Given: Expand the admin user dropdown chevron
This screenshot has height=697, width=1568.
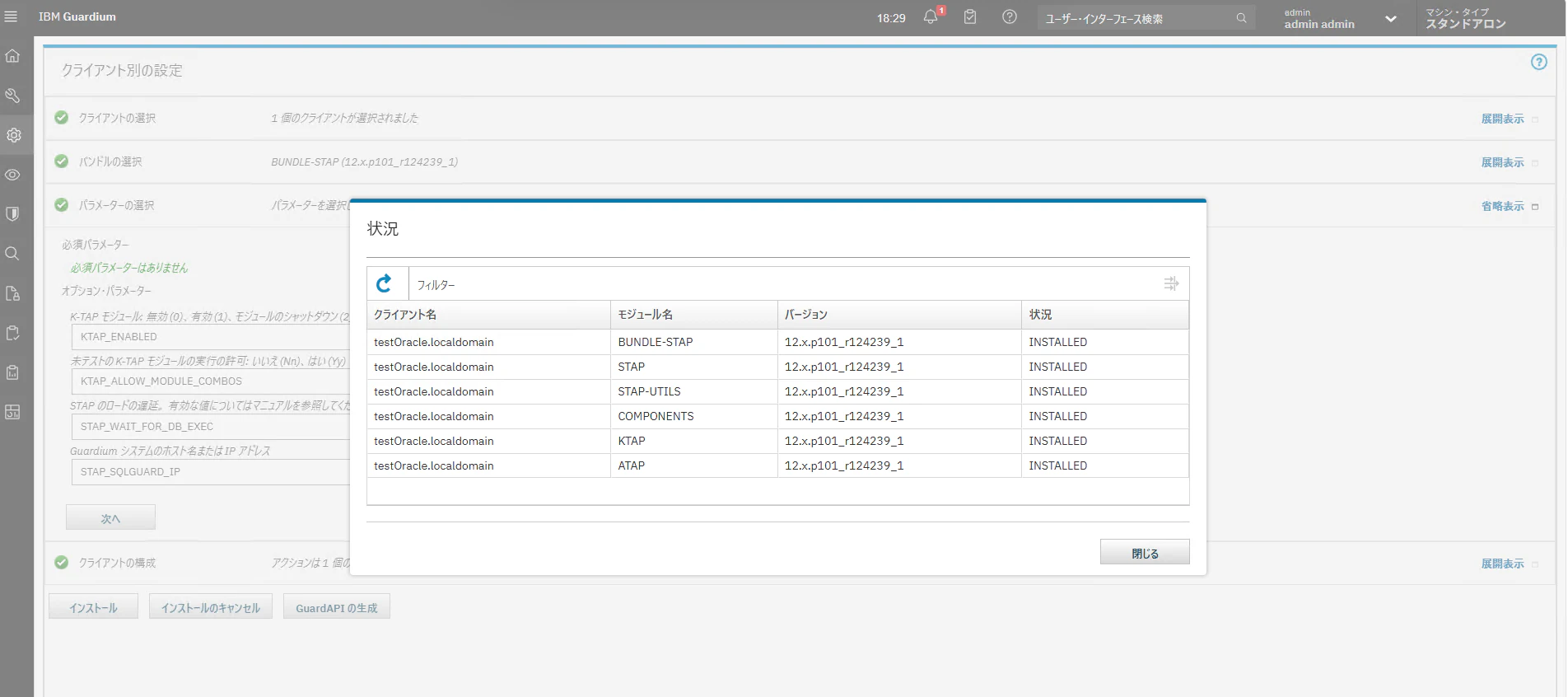Looking at the screenshot, I should [x=1391, y=19].
